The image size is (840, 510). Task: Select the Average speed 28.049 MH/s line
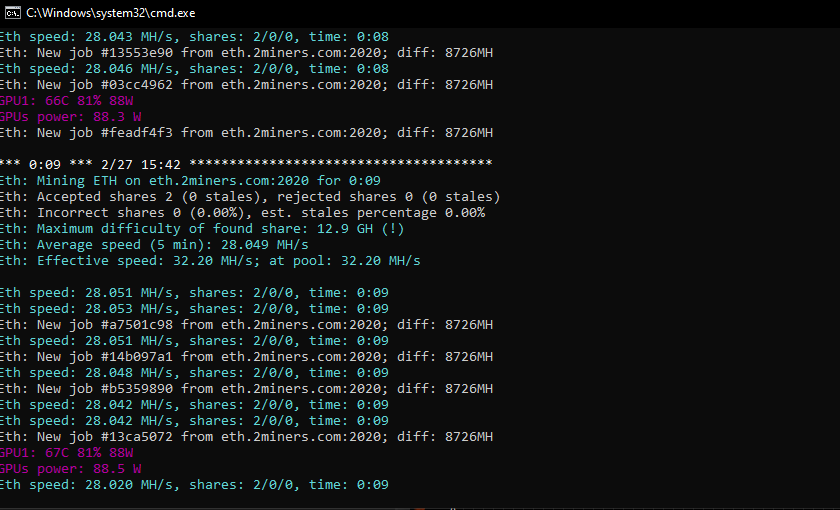(155, 245)
